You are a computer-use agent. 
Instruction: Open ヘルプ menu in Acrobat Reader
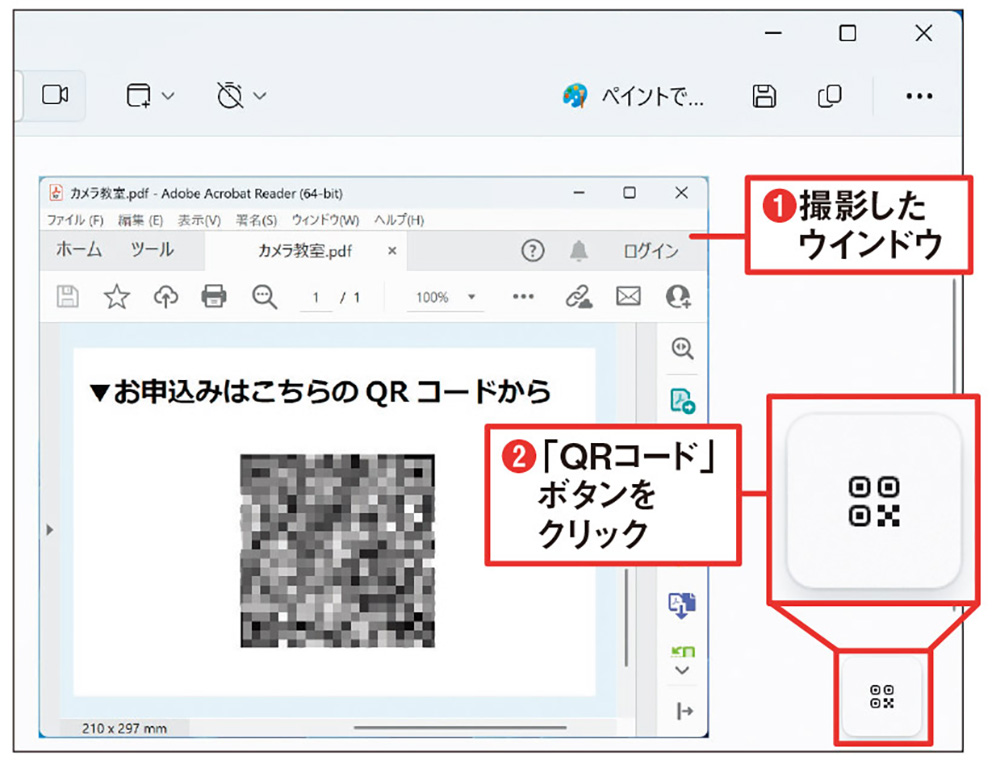pyautogui.click(x=399, y=221)
